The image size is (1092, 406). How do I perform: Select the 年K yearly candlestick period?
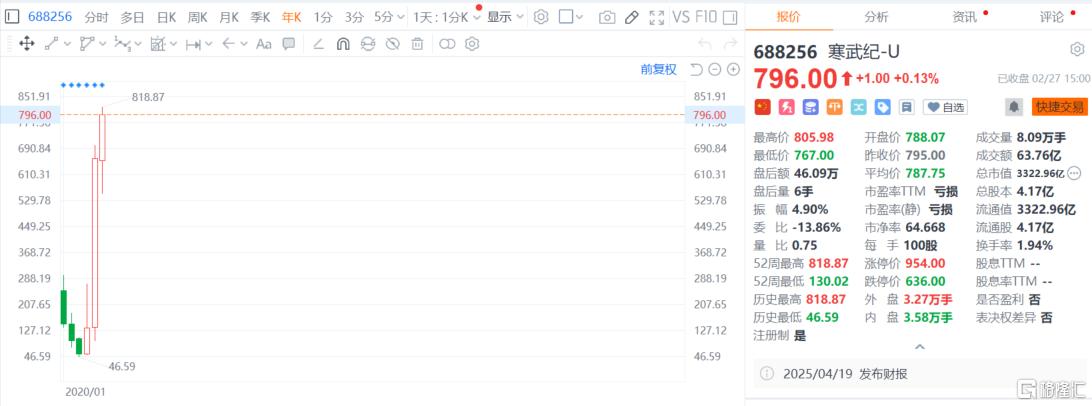(x=291, y=17)
